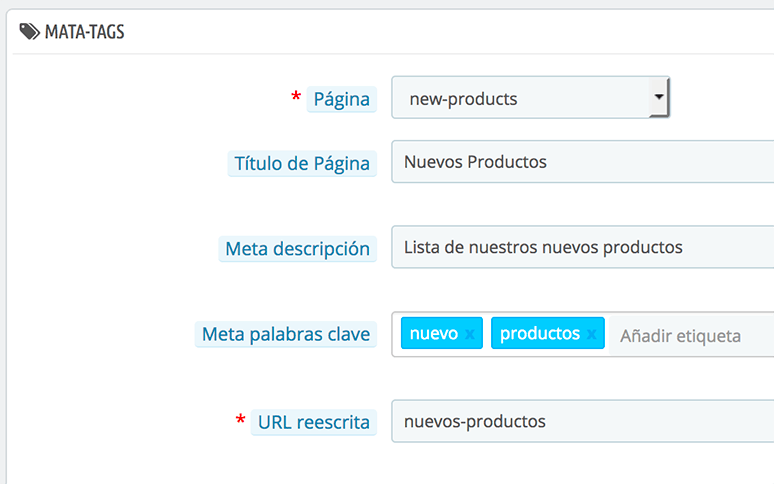Click the 'URL reescrita' label
Image resolution: width=774 pixels, height=484 pixels.
(x=314, y=422)
